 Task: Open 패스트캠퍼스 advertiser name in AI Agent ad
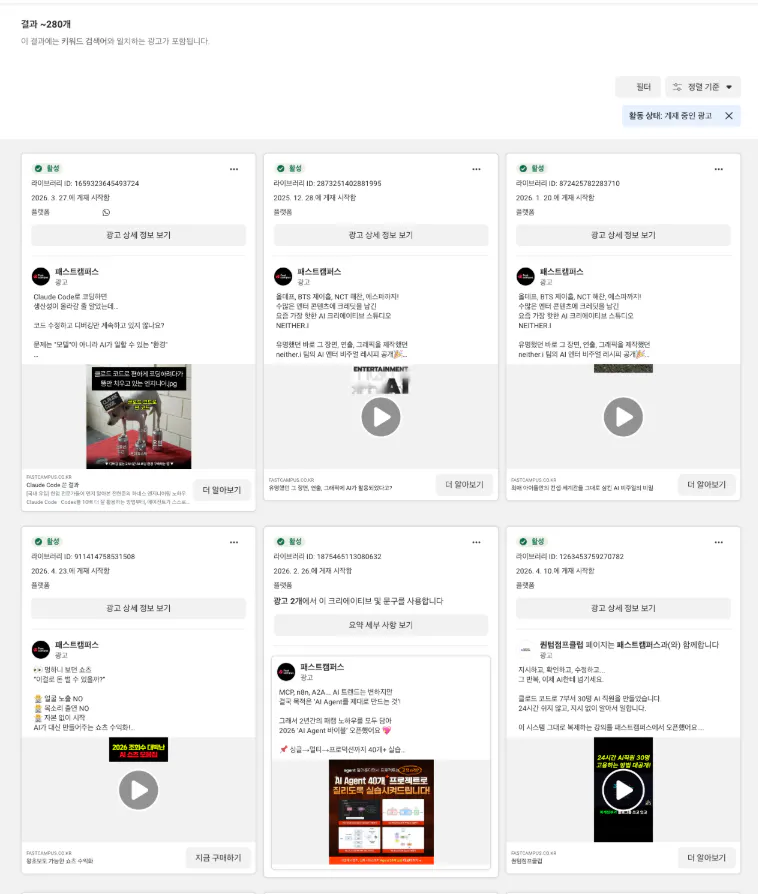[x=322, y=667]
